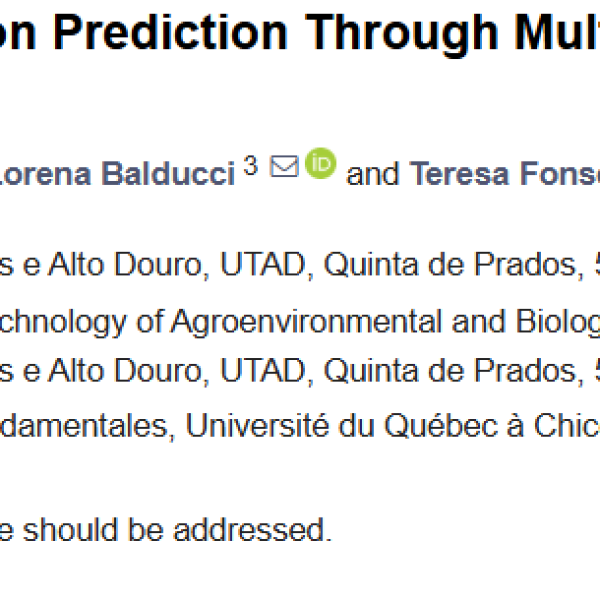Click the word Agroenvironmental in the affiliation
600x600 pixels.
pyautogui.click(x=306, y=321)
